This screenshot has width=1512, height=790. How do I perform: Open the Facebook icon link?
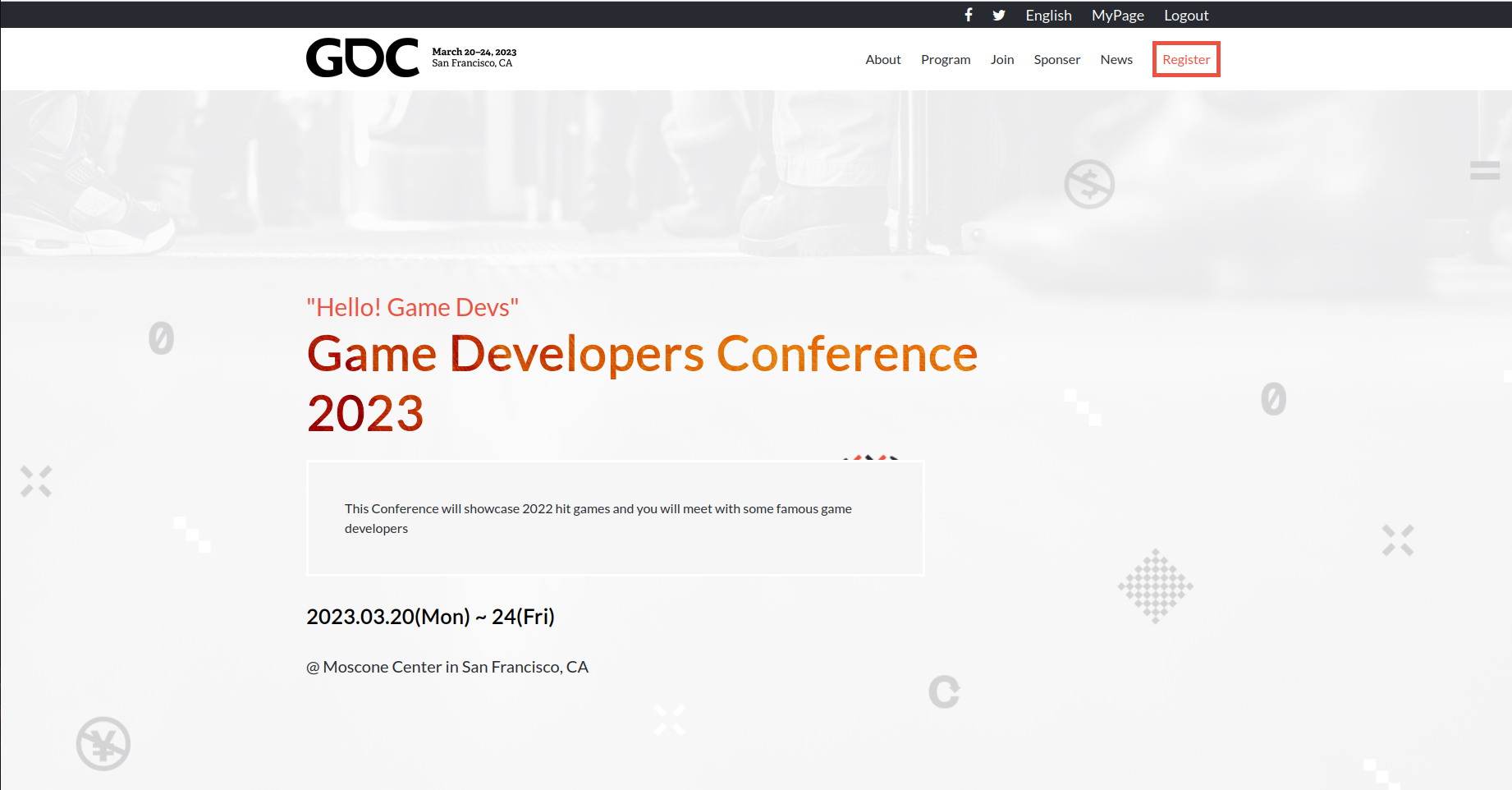(969, 15)
